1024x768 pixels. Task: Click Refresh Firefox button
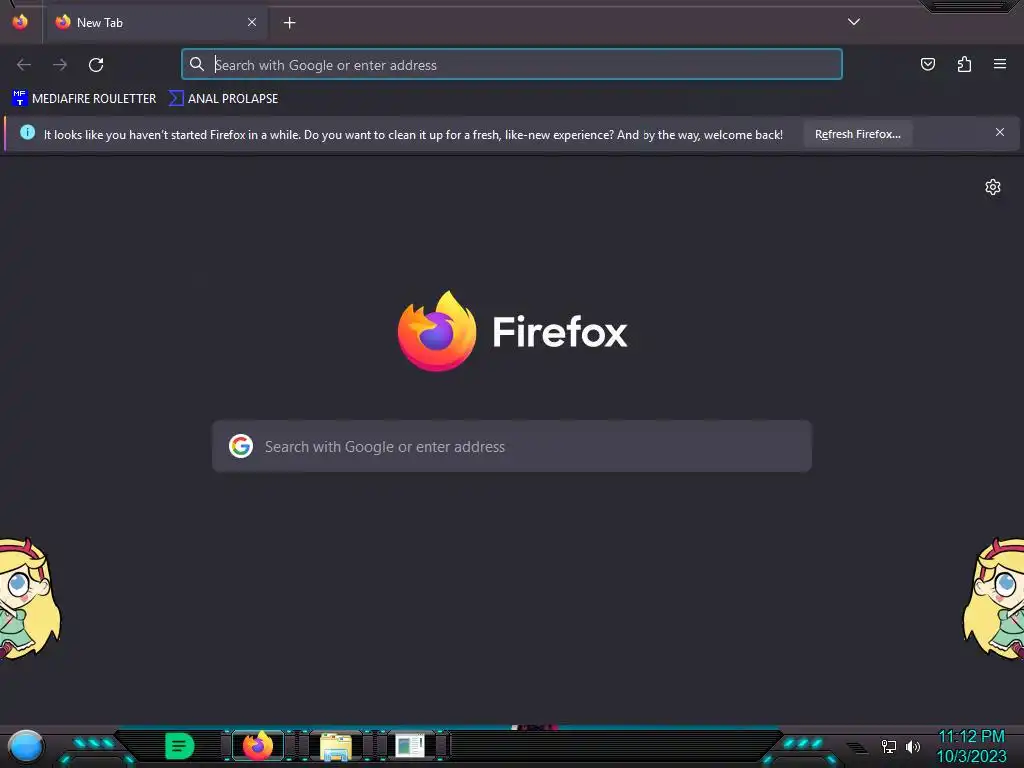(857, 134)
